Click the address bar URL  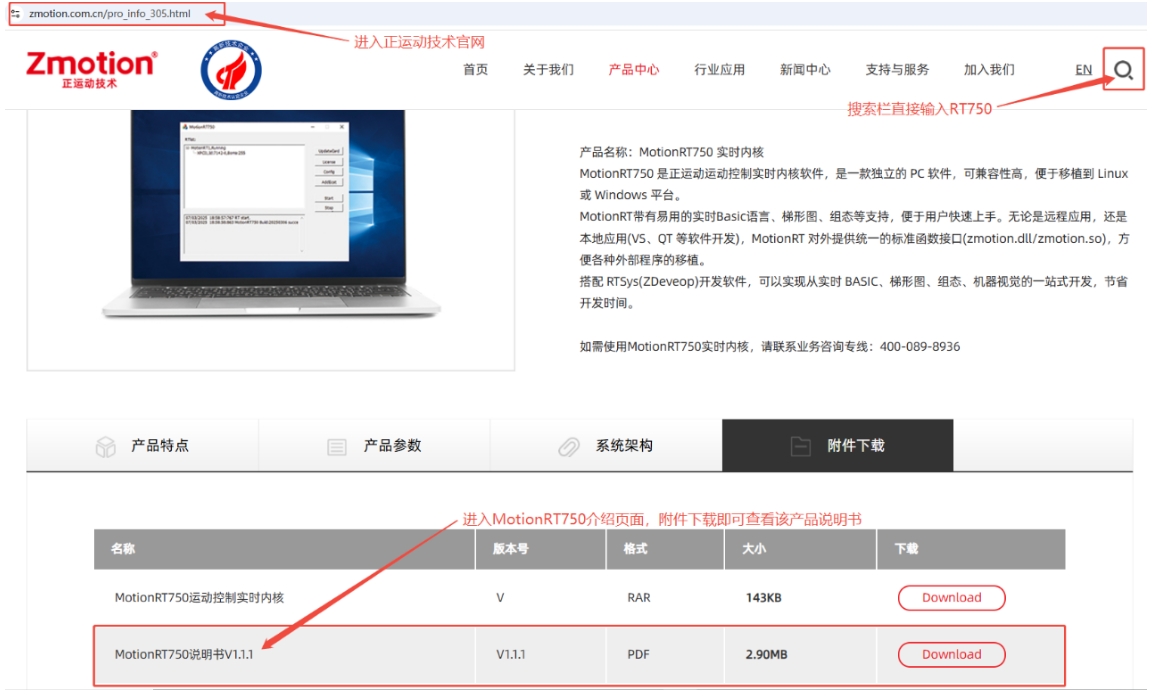[x=110, y=13]
